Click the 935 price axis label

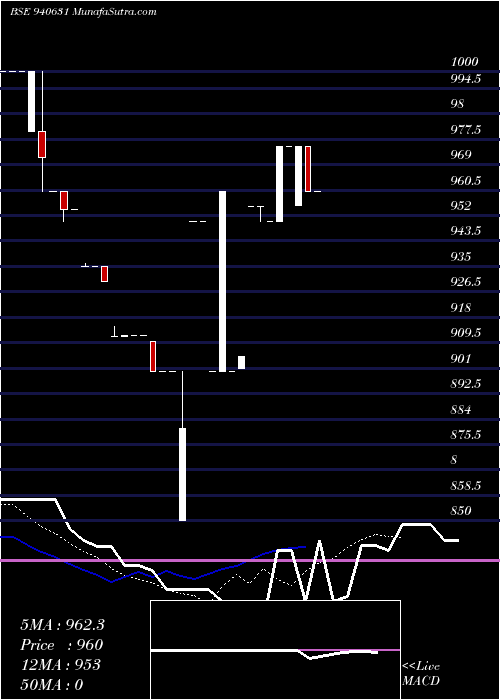pyautogui.click(x=461, y=257)
